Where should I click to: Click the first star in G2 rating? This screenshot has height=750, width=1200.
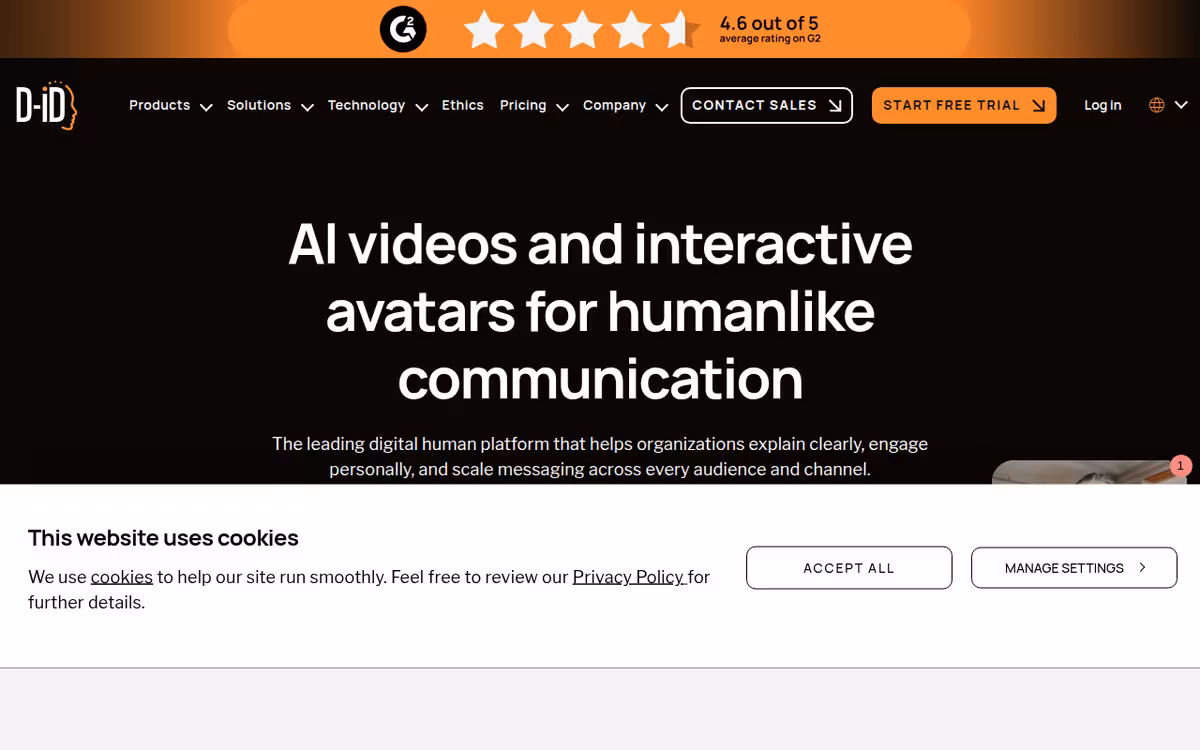pos(485,30)
